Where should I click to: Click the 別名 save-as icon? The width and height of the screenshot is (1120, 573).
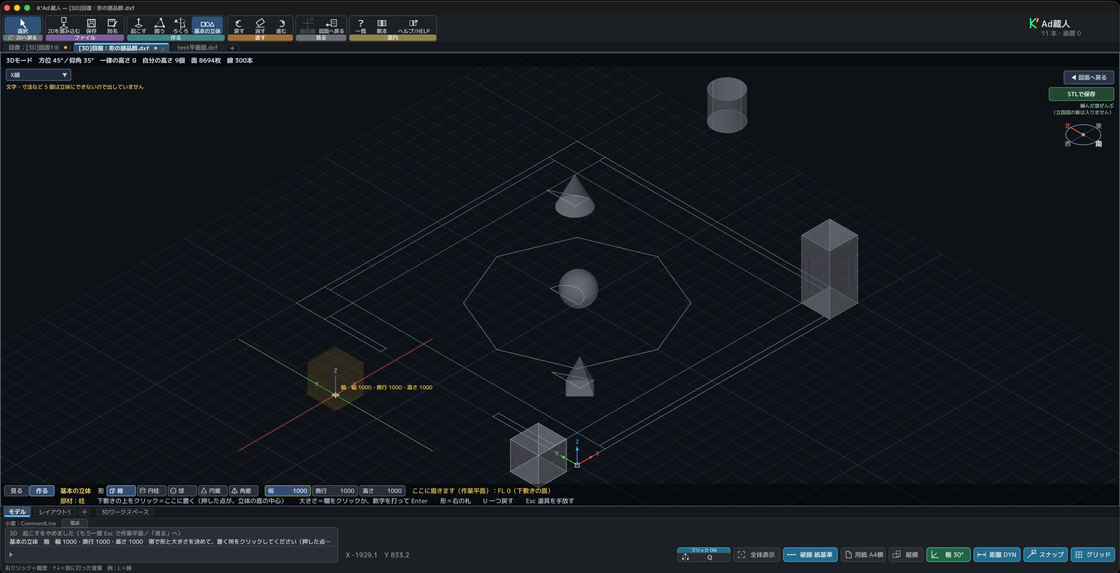point(112,26)
